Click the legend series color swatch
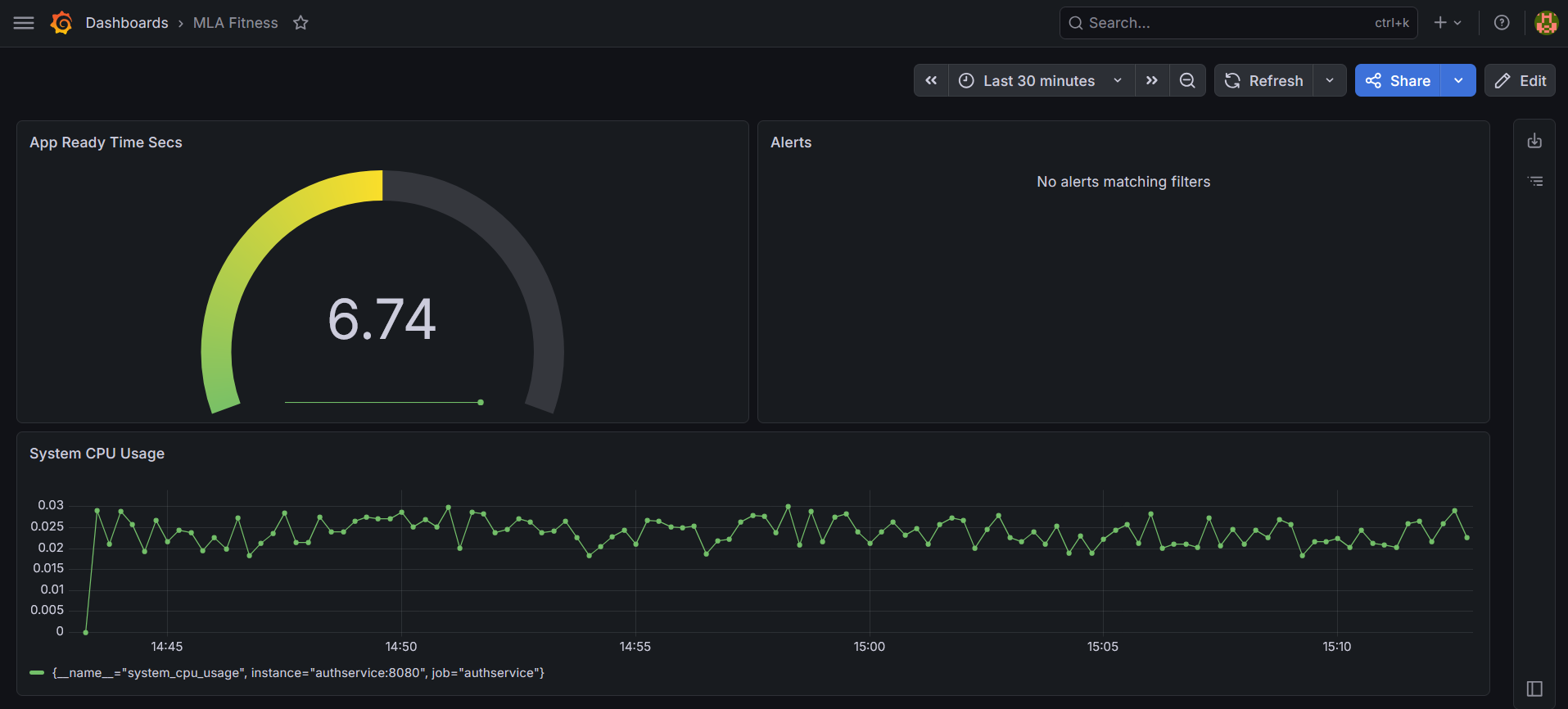This screenshot has height=709, width=1568. [x=37, y=673]
